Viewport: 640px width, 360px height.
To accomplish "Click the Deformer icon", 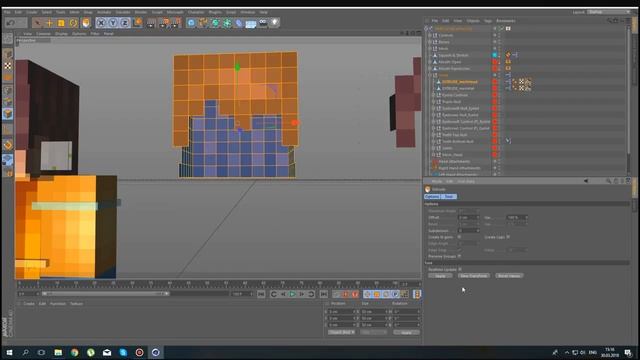I will [x=239, y=23].
